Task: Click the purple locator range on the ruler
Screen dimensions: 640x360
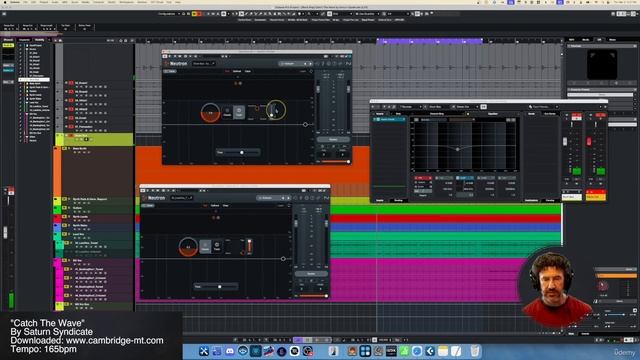Action: point(429,41)
